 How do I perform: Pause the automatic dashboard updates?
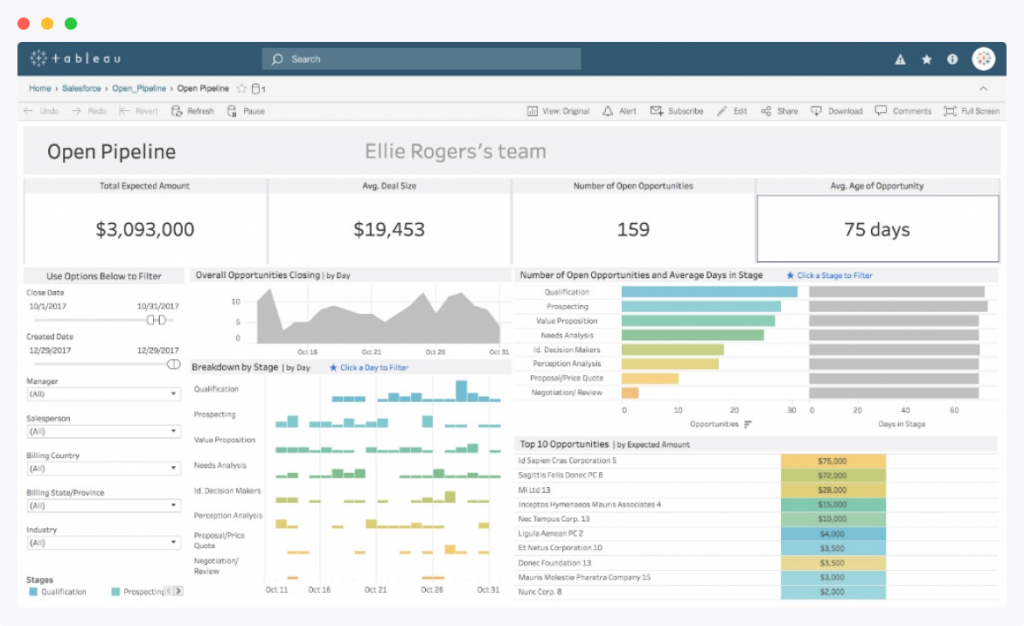pos(244,111)
